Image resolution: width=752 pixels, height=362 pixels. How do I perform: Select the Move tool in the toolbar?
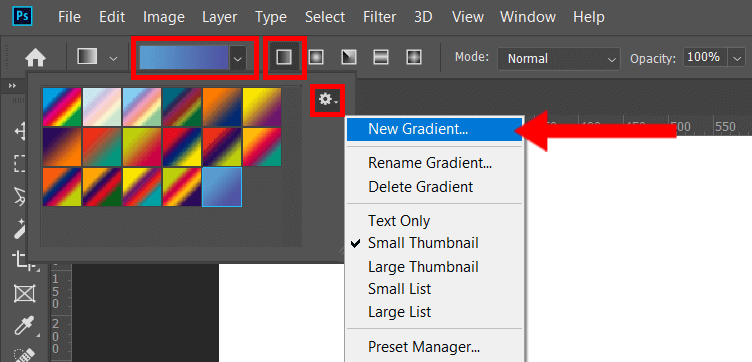19,131
